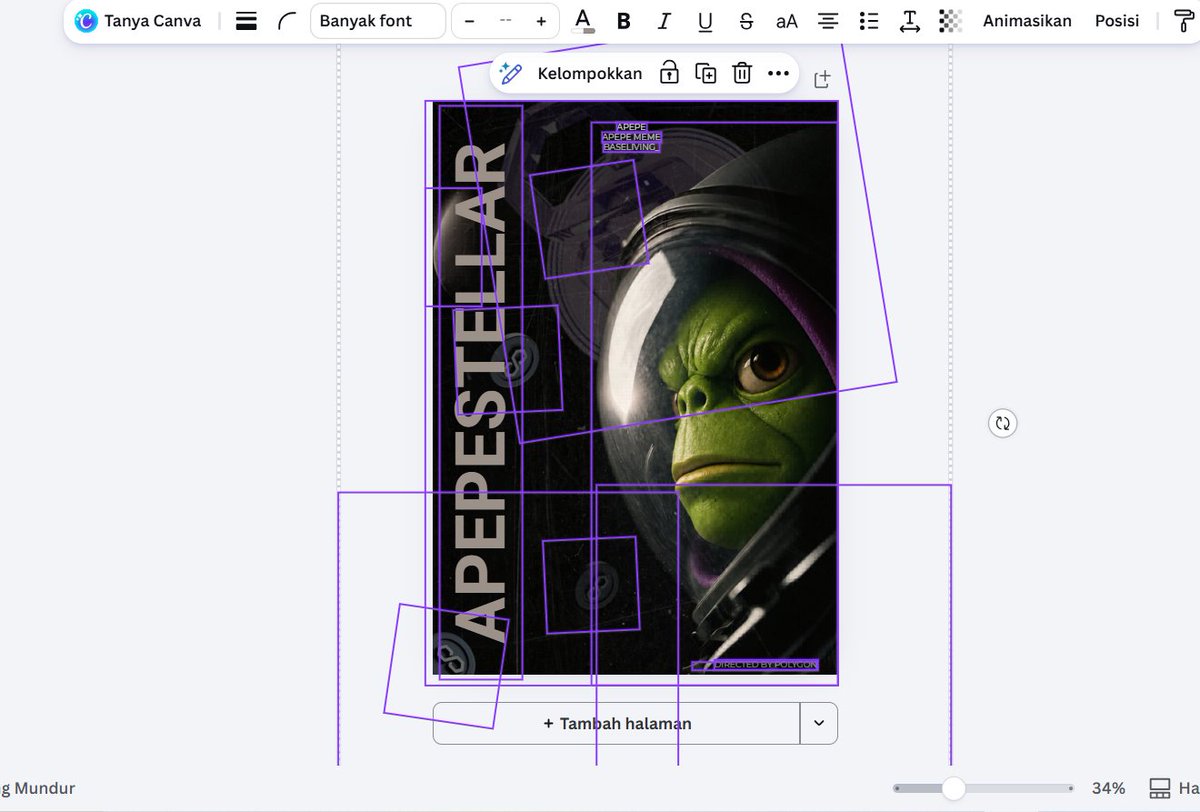1200x812 pixels.
Task: Expand the Tambah halaman chevron dropdown
Action: tap(819, 723)
